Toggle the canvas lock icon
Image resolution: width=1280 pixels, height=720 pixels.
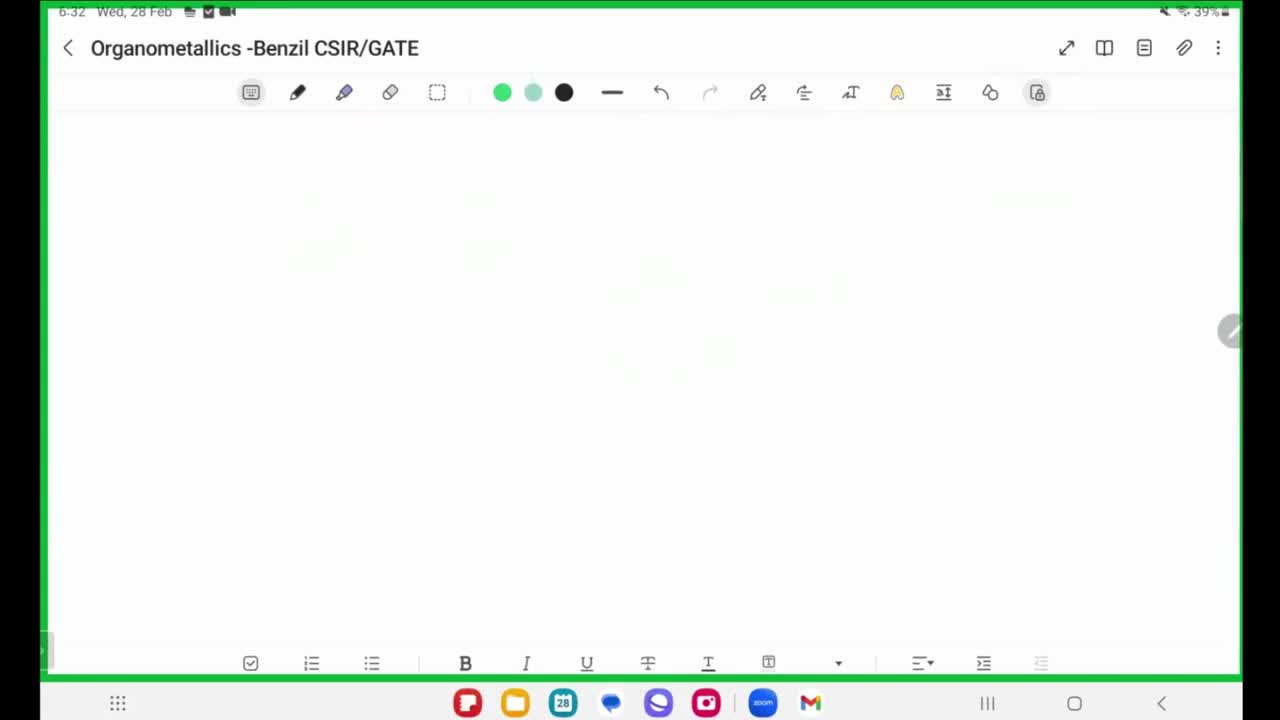[x=1037, y=93]
